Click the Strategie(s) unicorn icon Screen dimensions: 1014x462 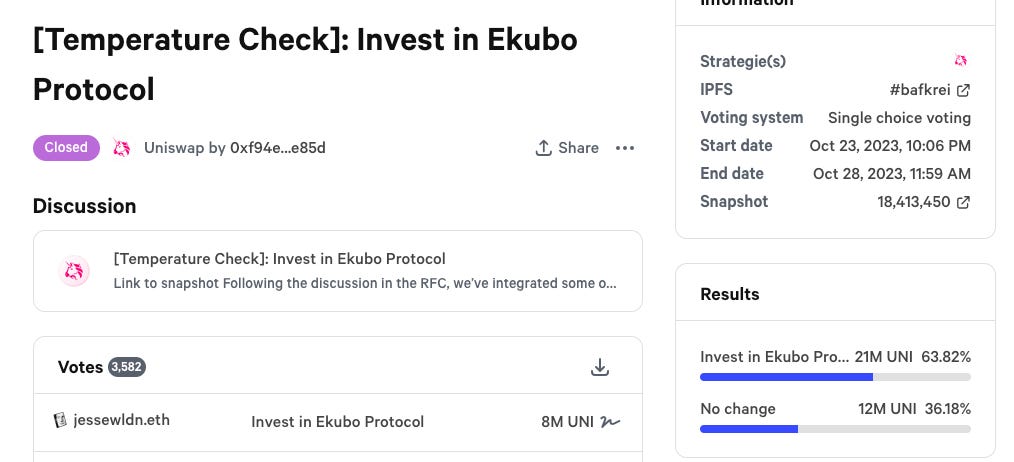pos(961,61)
